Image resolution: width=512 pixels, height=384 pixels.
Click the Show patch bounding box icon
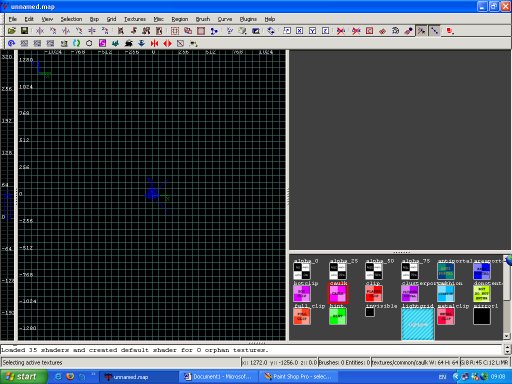369,31
